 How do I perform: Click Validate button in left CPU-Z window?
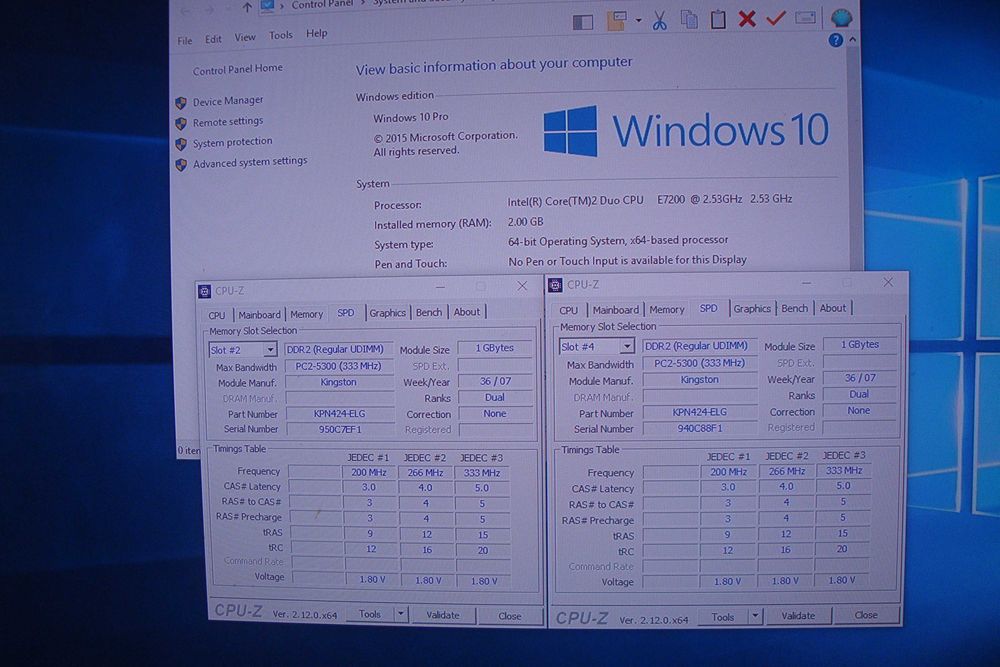pos(443,615)
